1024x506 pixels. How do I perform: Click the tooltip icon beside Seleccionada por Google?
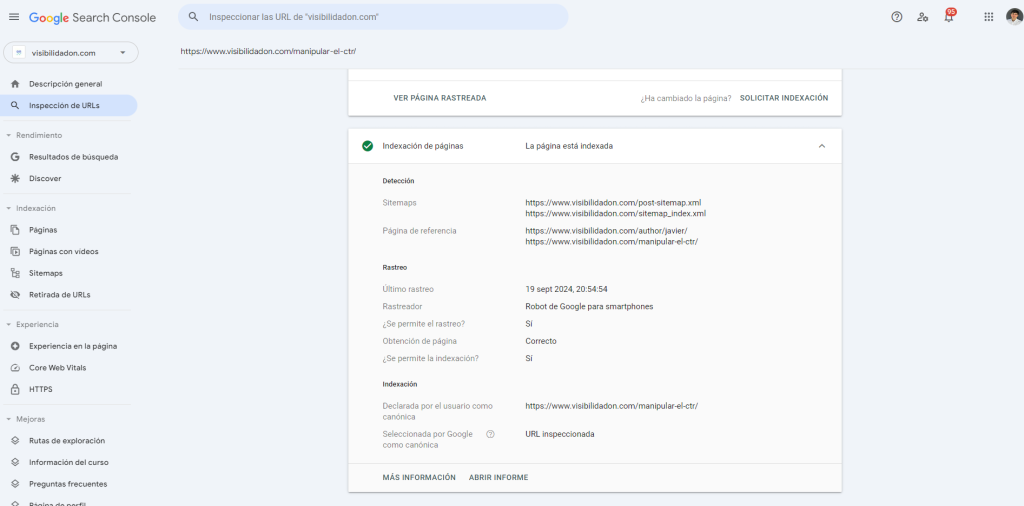click(x=490, y=434)
